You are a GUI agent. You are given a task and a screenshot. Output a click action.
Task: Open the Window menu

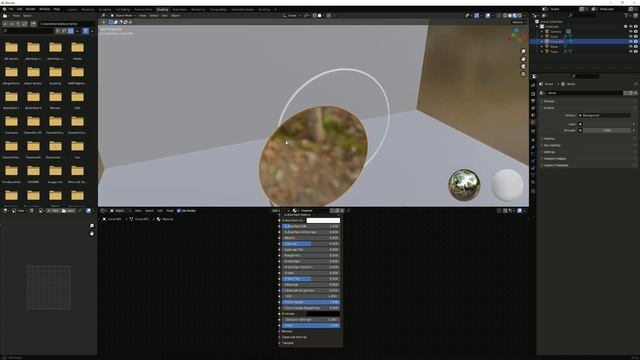click(x=44, y=9)
